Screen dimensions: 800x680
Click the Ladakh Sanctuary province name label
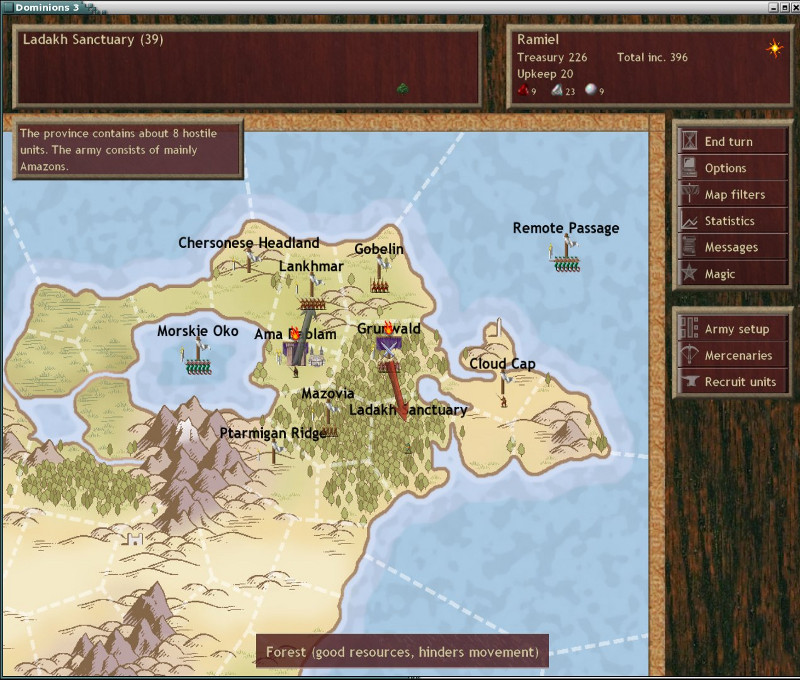pos(409,409)
